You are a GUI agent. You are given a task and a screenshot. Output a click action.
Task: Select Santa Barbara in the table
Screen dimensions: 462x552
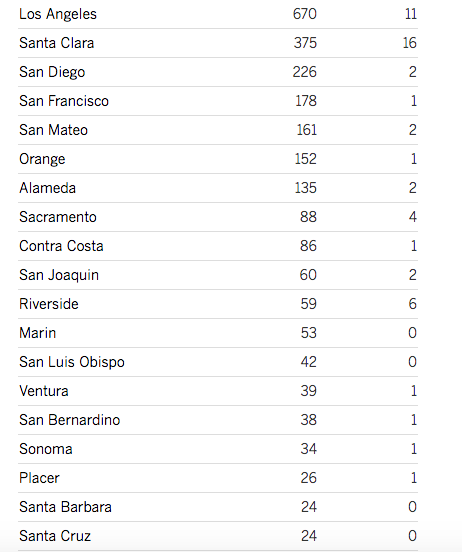[65, 507]
